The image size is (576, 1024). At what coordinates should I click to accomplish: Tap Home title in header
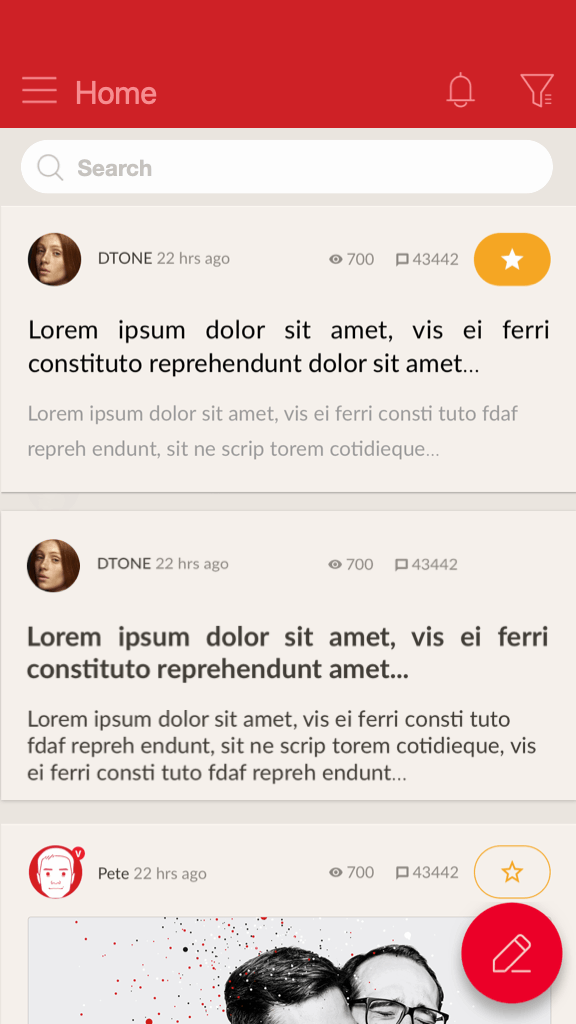[x=116, y=92]
